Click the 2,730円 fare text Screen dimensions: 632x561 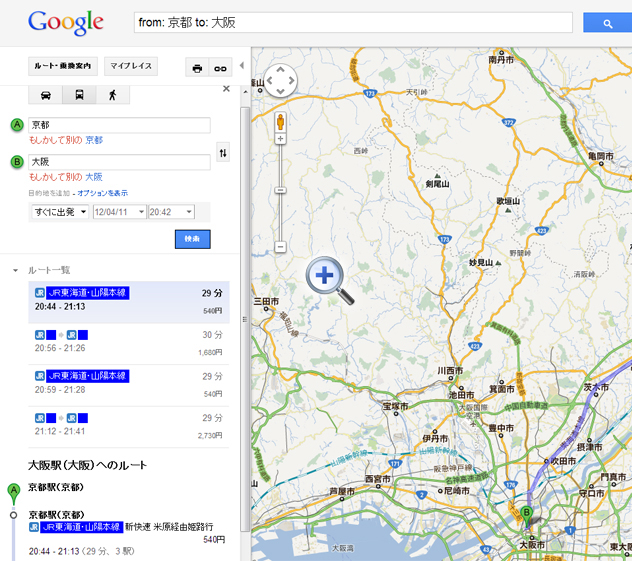pyautogui.click(x=210, y=435)
